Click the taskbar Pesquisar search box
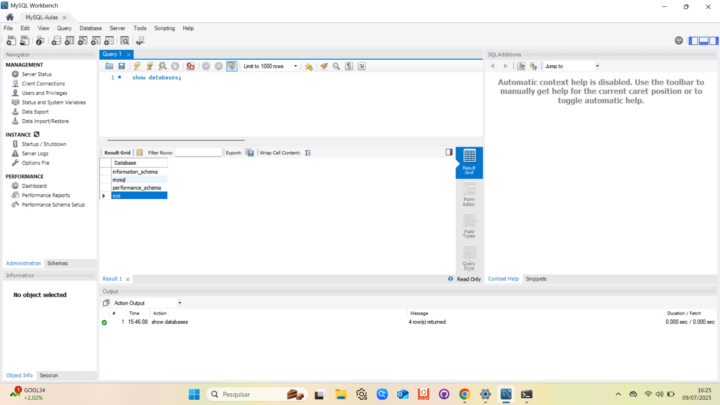This screenshot has width=720, height=405. pyautogui.click(x=256, y=394)
